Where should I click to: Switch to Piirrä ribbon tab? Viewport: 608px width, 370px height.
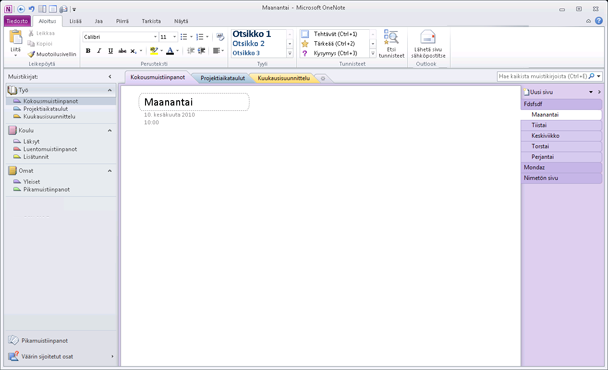tap(122, 21)
